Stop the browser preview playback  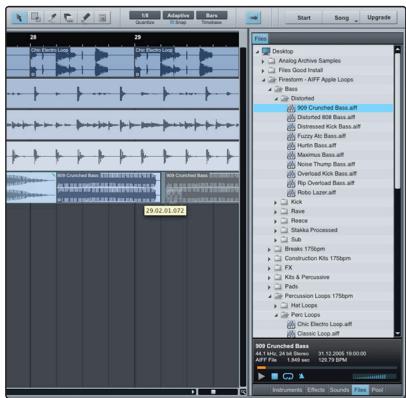click(274, 376)
